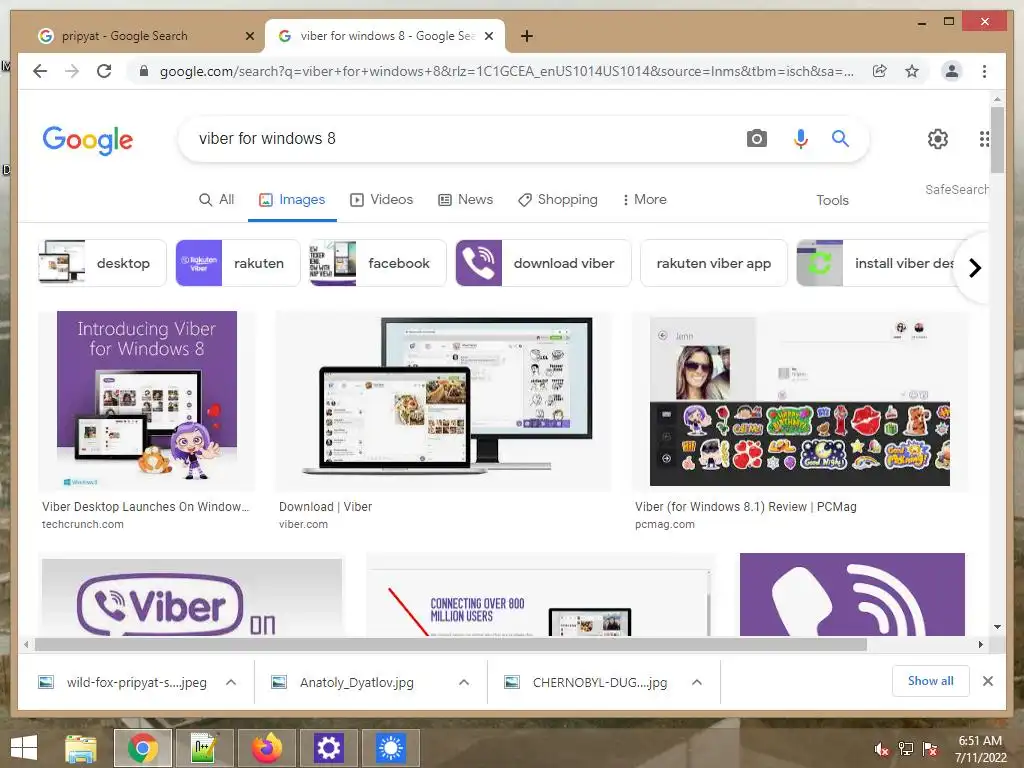Click the blue magnifier search button

(x=840, y=138)
